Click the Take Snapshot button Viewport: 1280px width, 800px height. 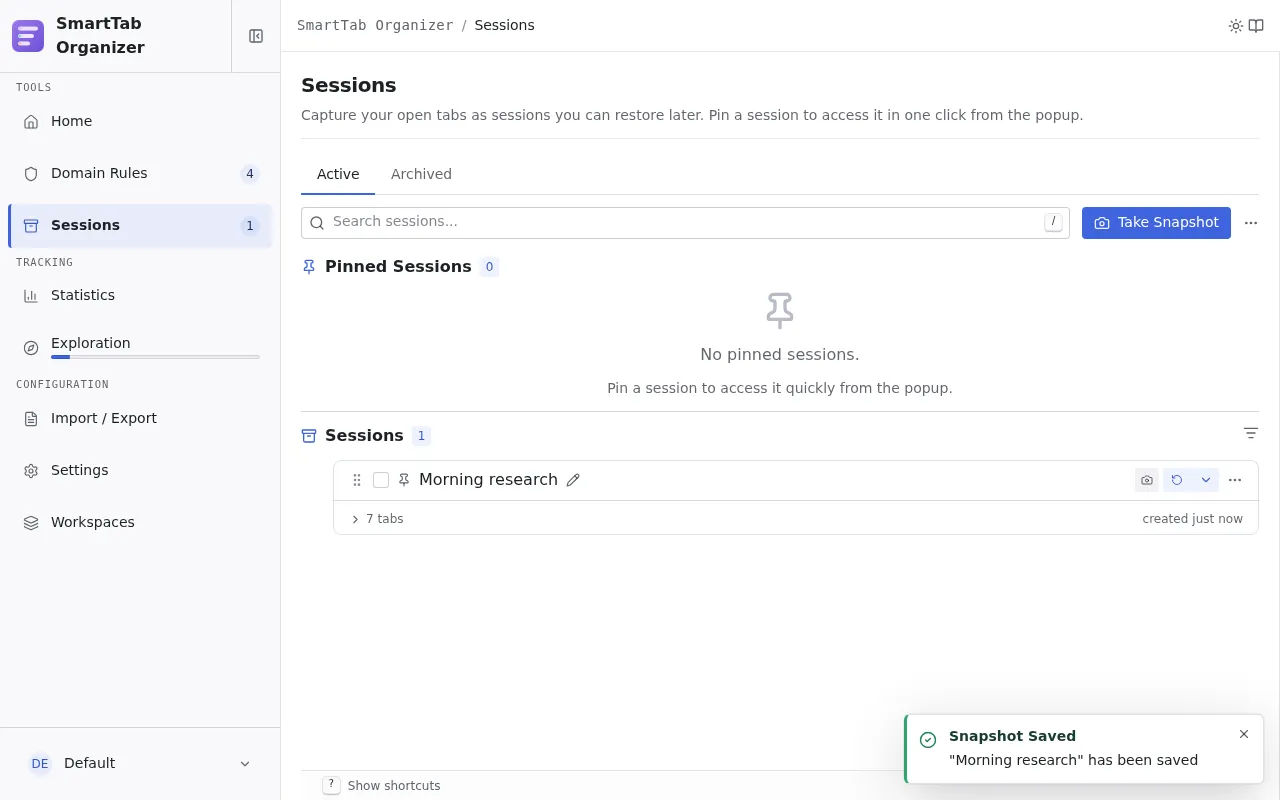[1156, 222]
